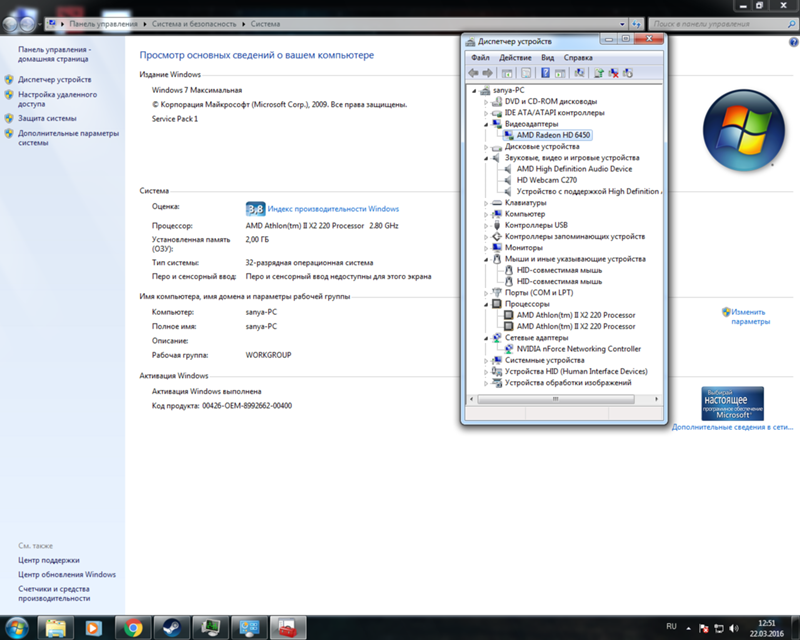
Task: Collapse the Сетевые адаптеры node
Action: [486, 337]
